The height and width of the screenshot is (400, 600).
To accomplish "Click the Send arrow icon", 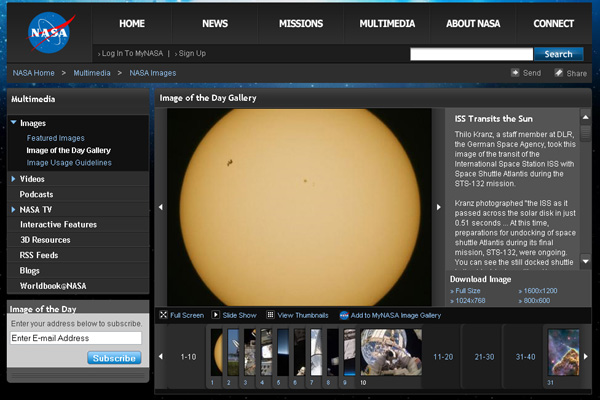I will 515,73.
